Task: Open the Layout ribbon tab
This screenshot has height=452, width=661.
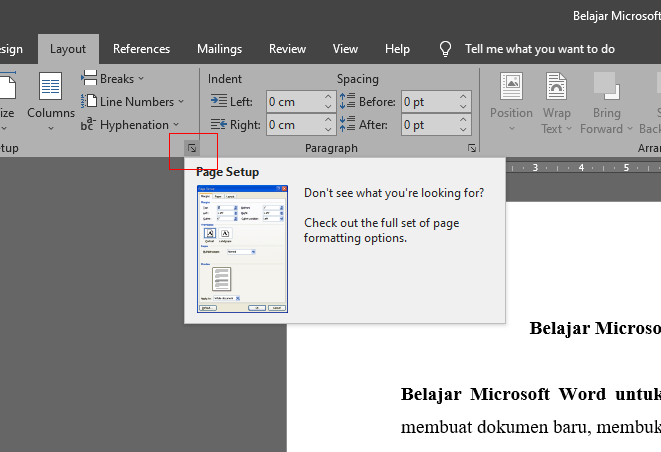Action: click(68, 49)
